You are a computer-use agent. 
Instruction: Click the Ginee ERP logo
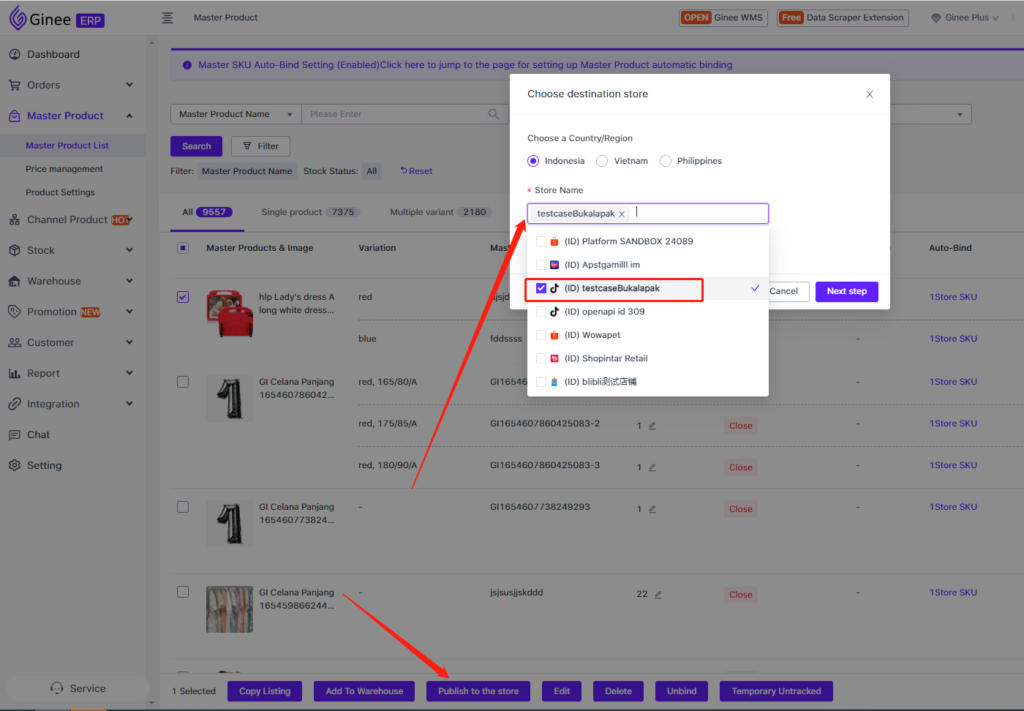56,18
